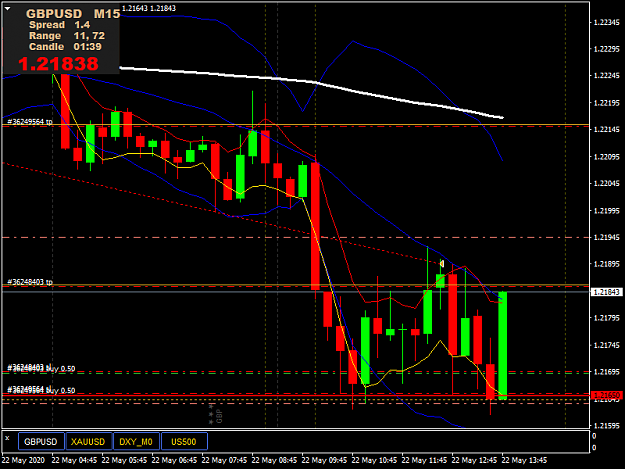This screenshot has height=469, width=625.
Task: Close the symbol switcher panel x
Action: coord(7,438)
